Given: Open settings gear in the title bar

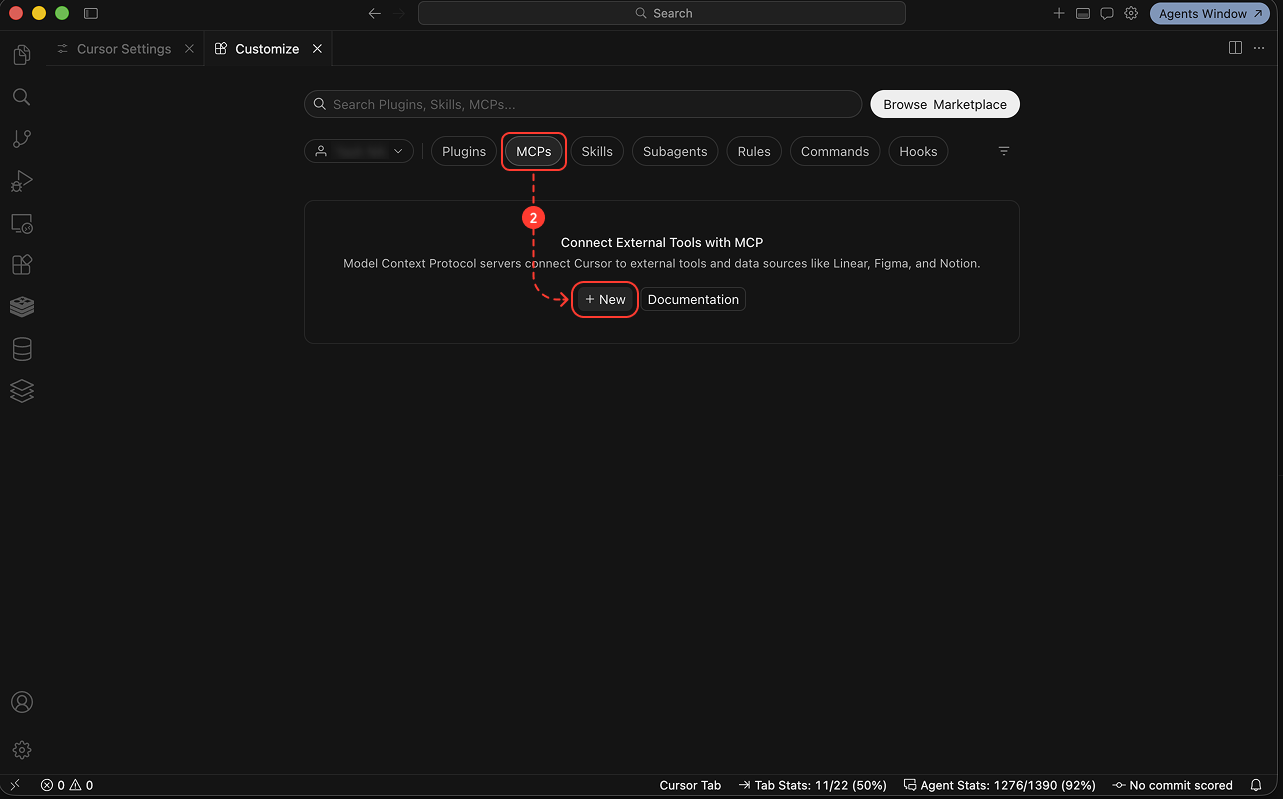Looking at the screenshot, I should pos(1131,14).
